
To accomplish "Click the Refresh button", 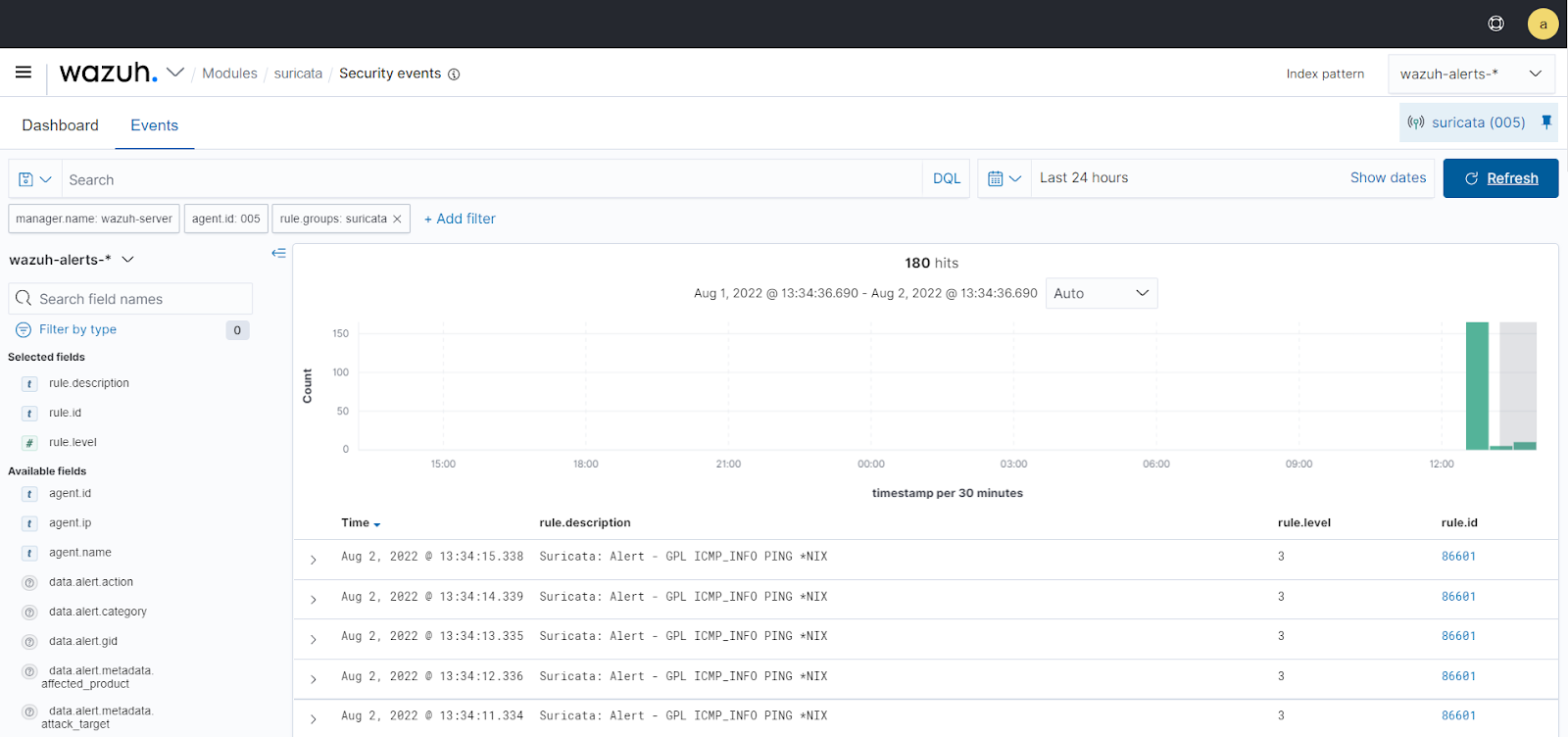I will pos(1500,178).
